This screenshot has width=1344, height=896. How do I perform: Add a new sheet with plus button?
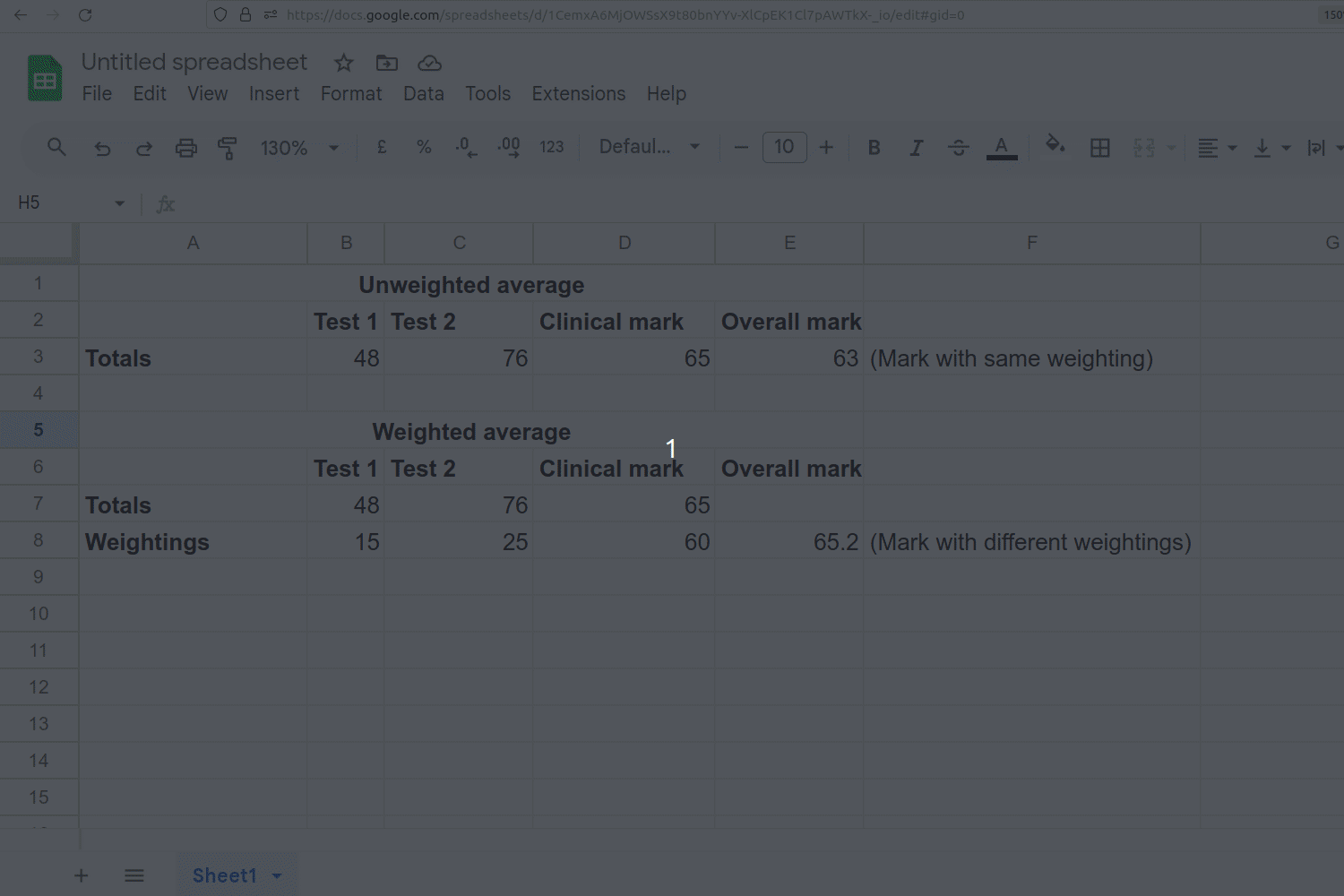[81, 876]
